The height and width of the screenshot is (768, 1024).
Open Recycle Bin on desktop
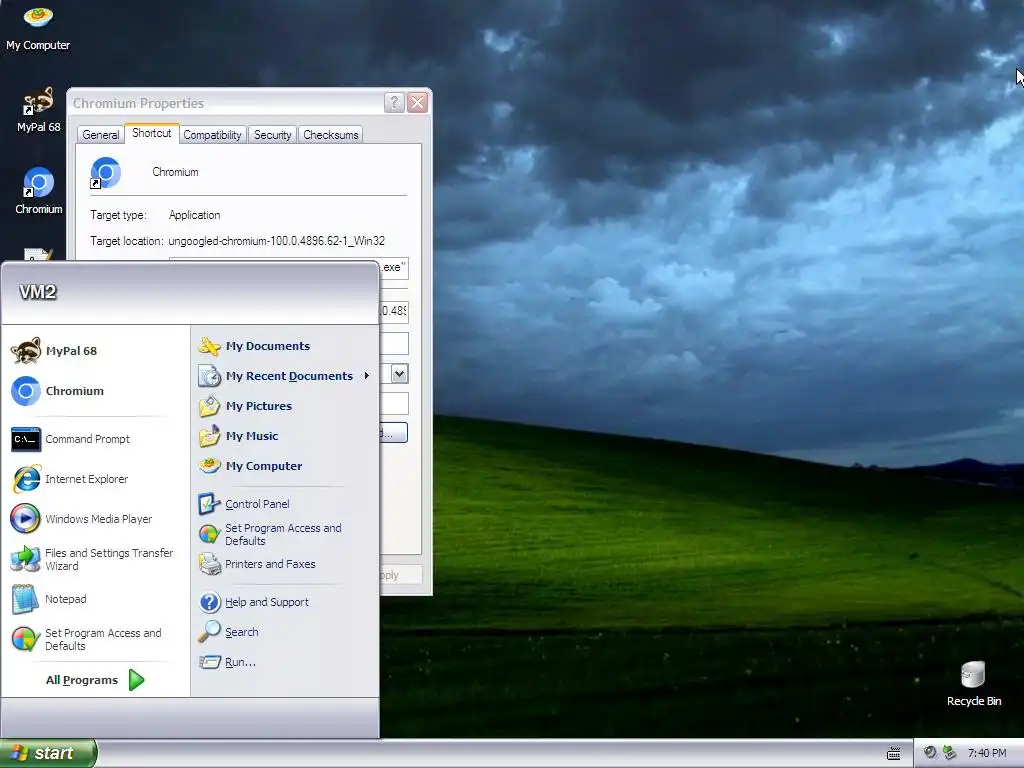973,684
